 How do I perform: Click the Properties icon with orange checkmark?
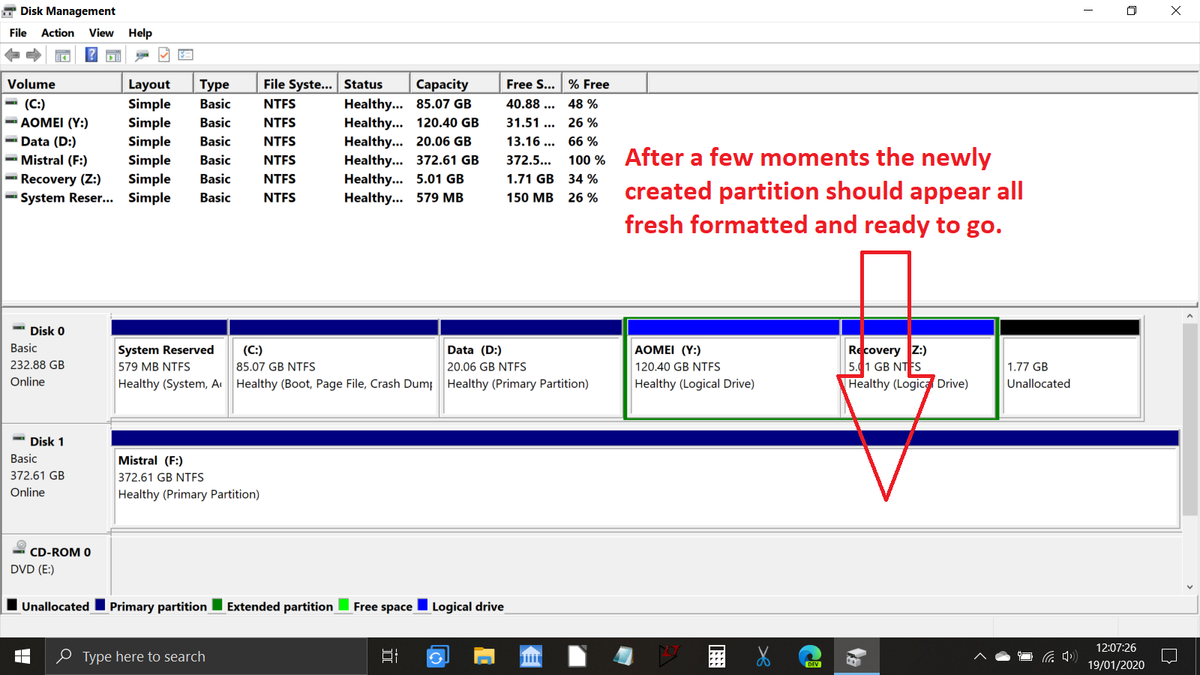click(x=164, y=55)
